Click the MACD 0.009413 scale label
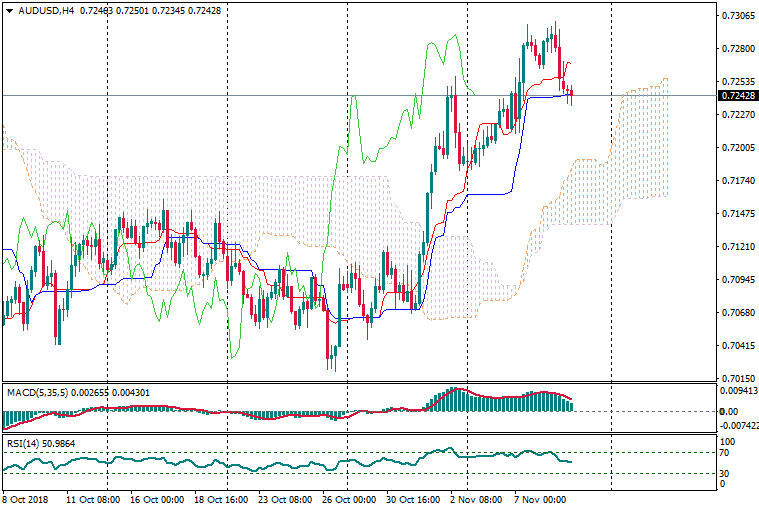This screenshot has width=759, height=511. (738, 392)
